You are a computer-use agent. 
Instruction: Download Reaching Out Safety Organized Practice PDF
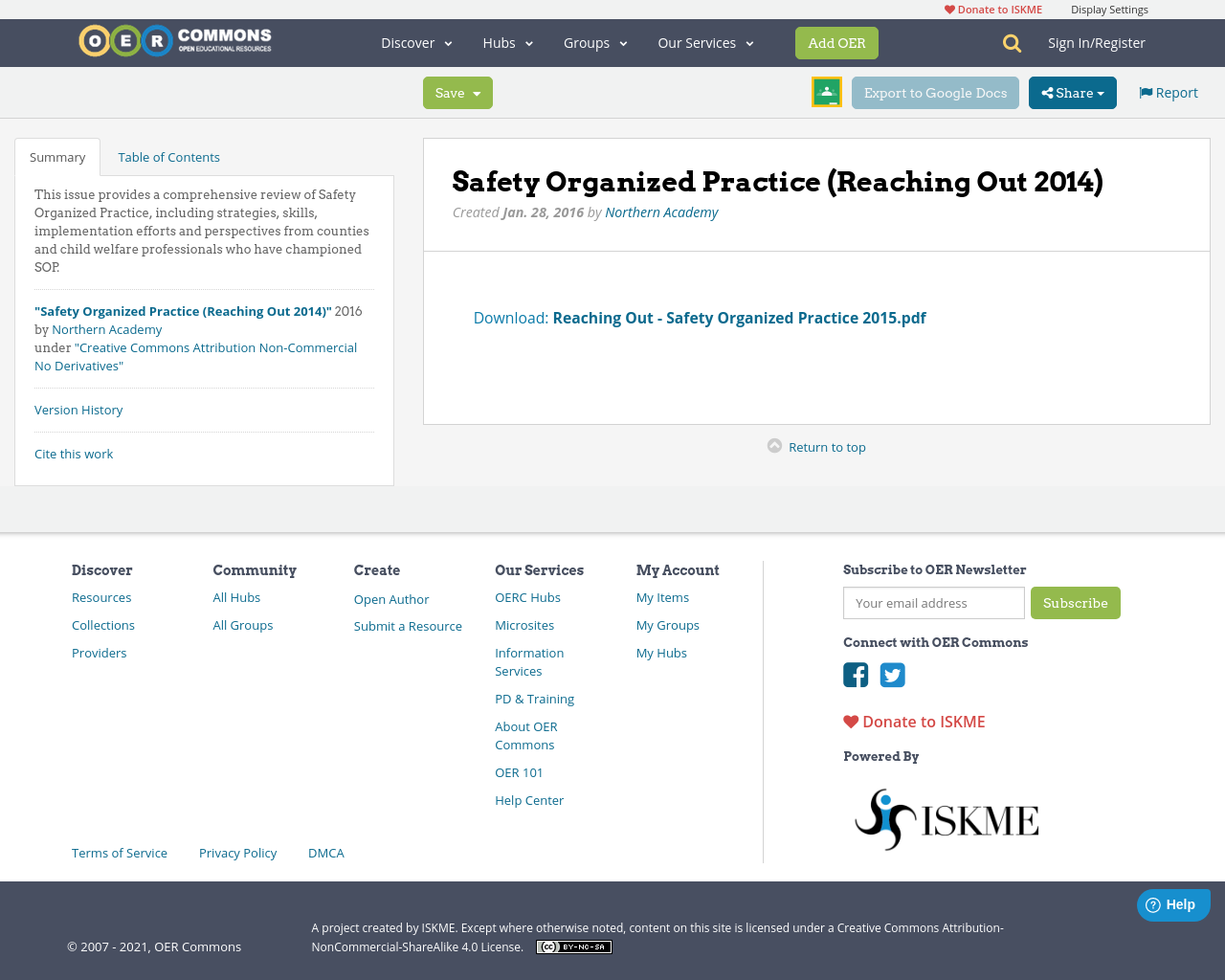[739, 317]
